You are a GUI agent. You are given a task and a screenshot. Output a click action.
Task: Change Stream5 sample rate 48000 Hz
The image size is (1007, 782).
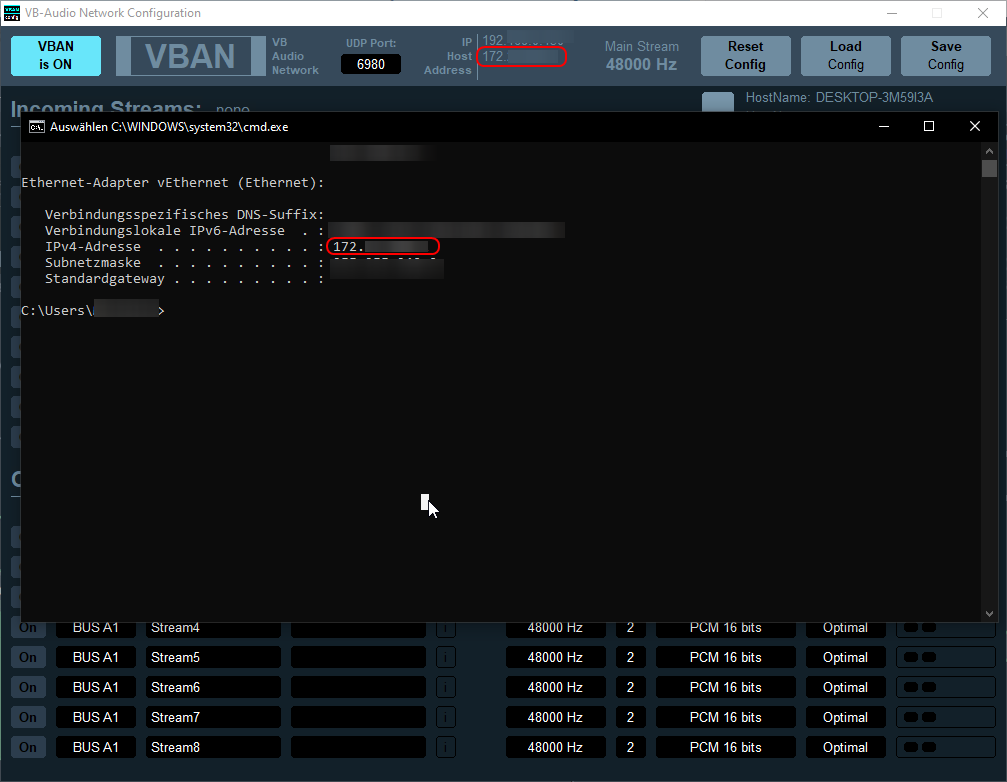click(x=556, y=657)
